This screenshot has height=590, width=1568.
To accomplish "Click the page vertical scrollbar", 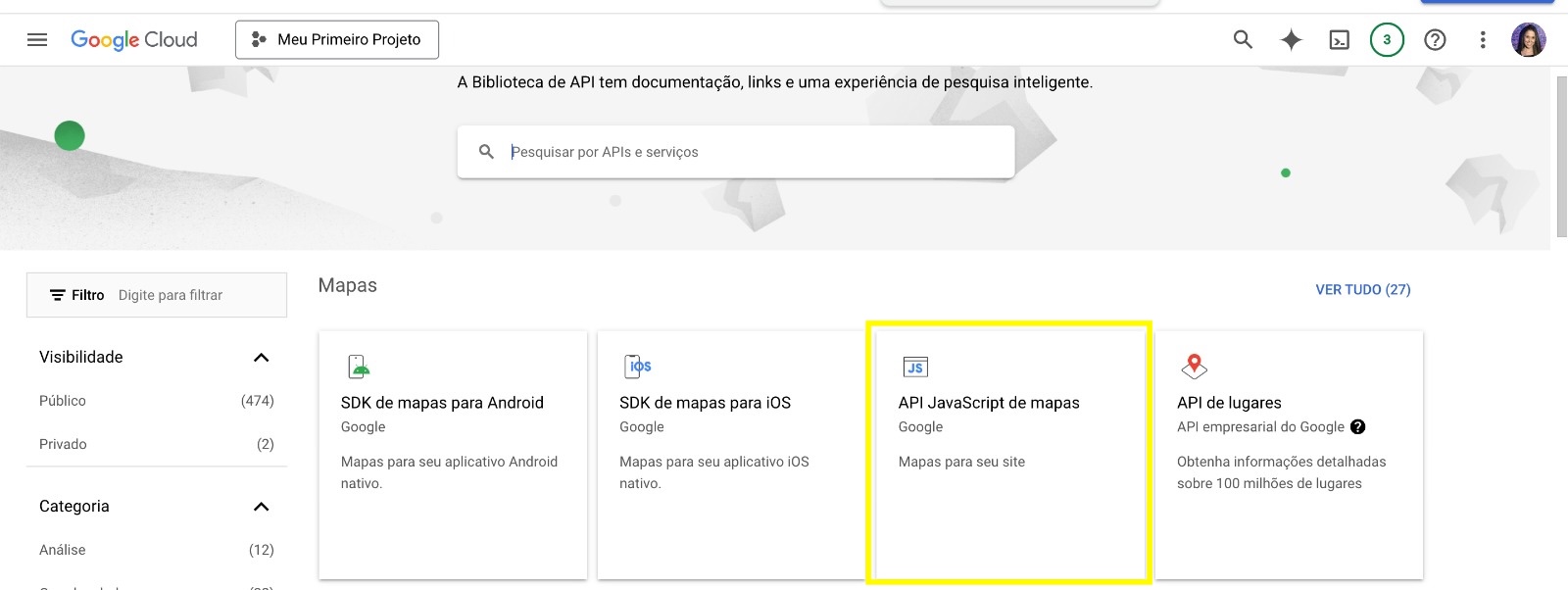I will point(1561,157).
